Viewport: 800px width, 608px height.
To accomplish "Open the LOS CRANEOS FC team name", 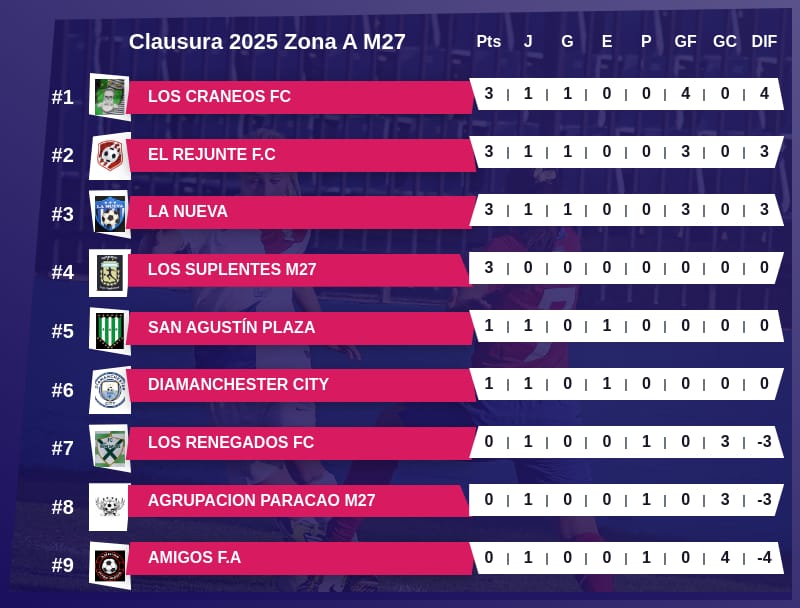I will (x=219, y=97).
